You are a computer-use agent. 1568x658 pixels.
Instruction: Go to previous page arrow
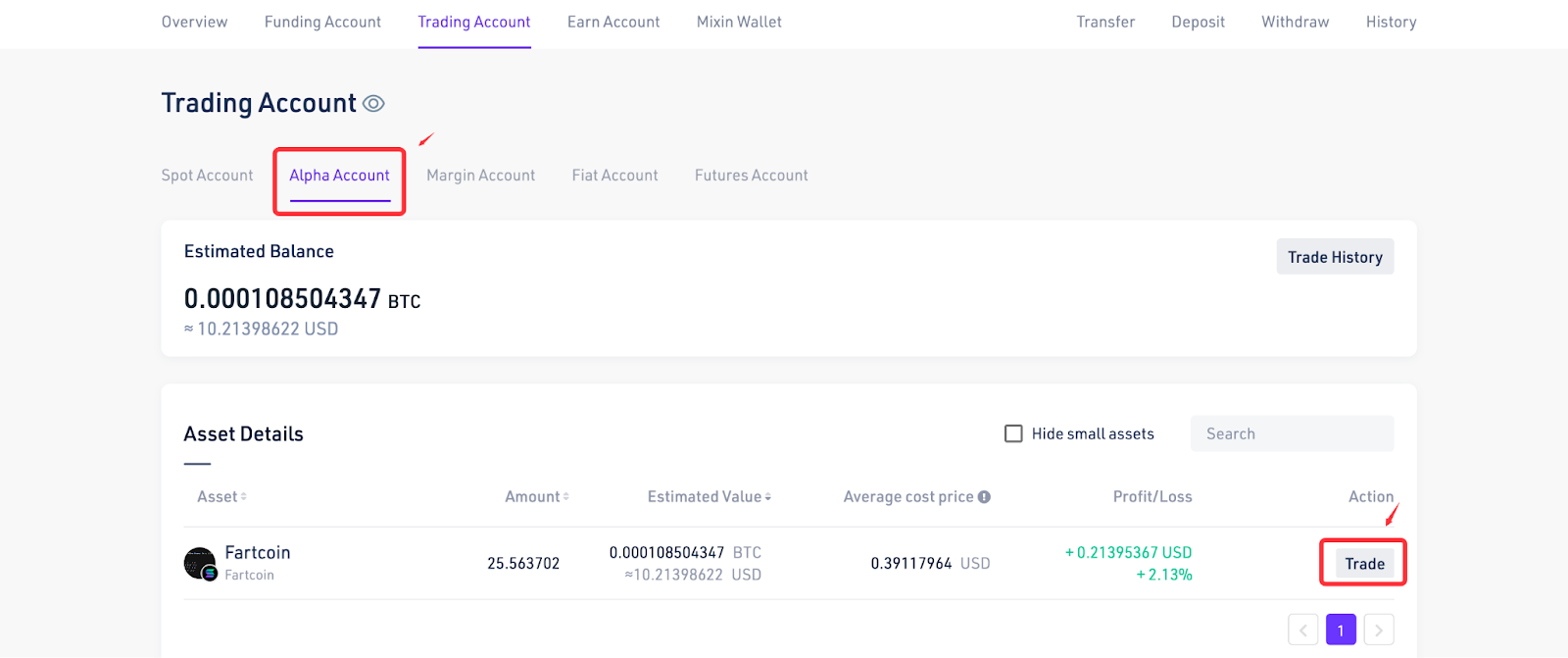pyautogui.click(x=1302, y=631)
